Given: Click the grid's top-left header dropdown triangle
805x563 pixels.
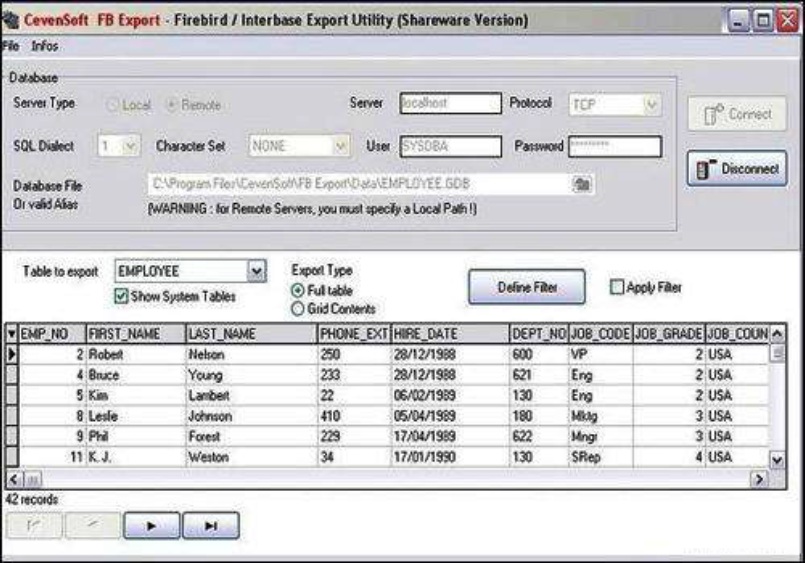Looking at the screenshot, I should (12, 334).
